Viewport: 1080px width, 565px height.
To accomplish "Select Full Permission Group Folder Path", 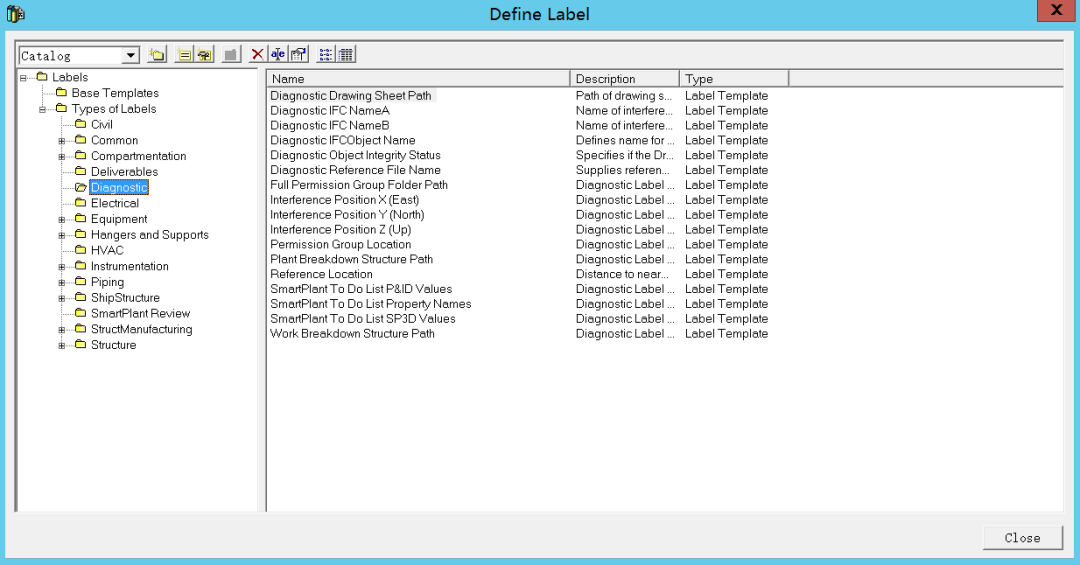I will click(x=359, y=185).
